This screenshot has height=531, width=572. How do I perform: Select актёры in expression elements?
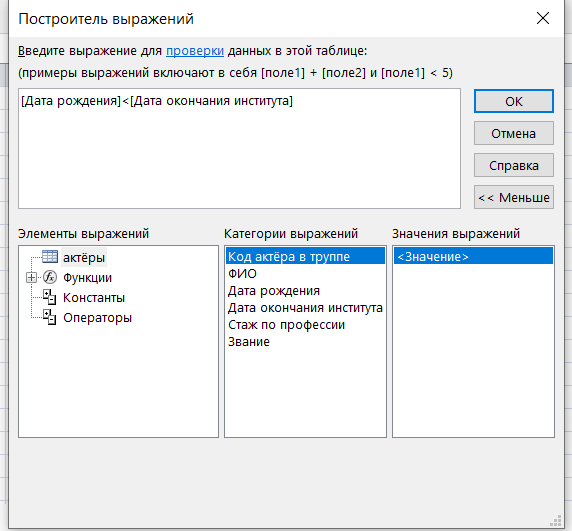(84, 257)
